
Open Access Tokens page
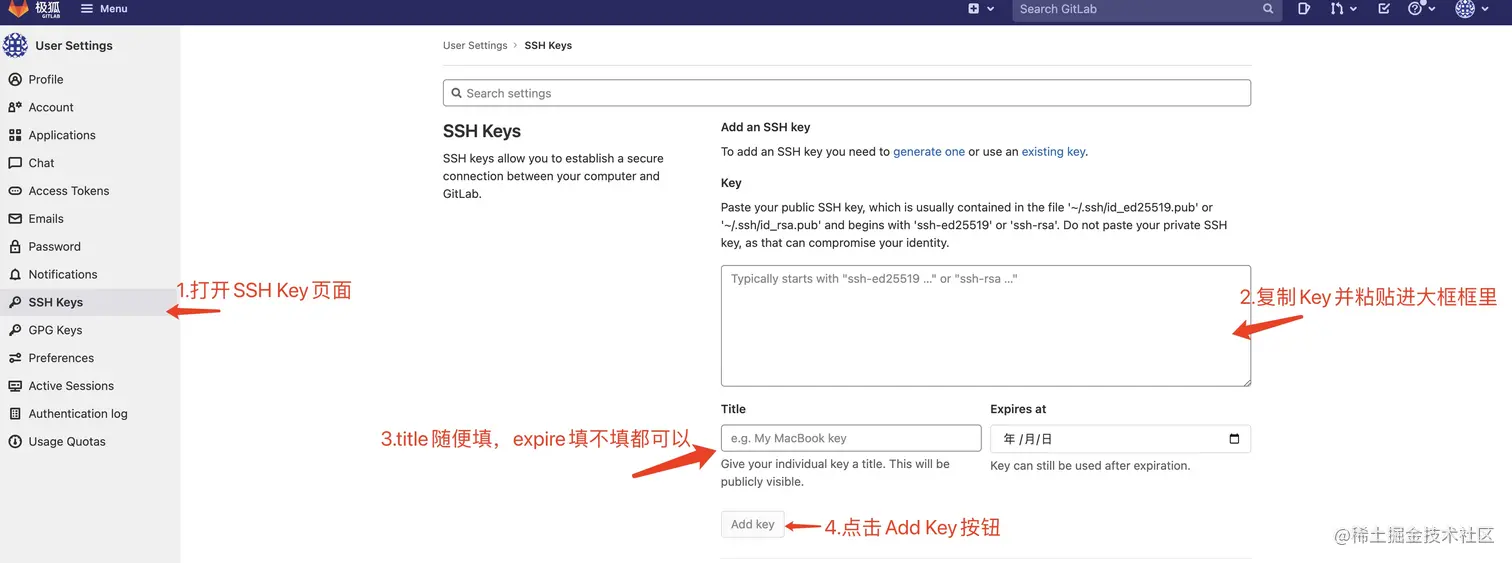click(x=69, y=191)
